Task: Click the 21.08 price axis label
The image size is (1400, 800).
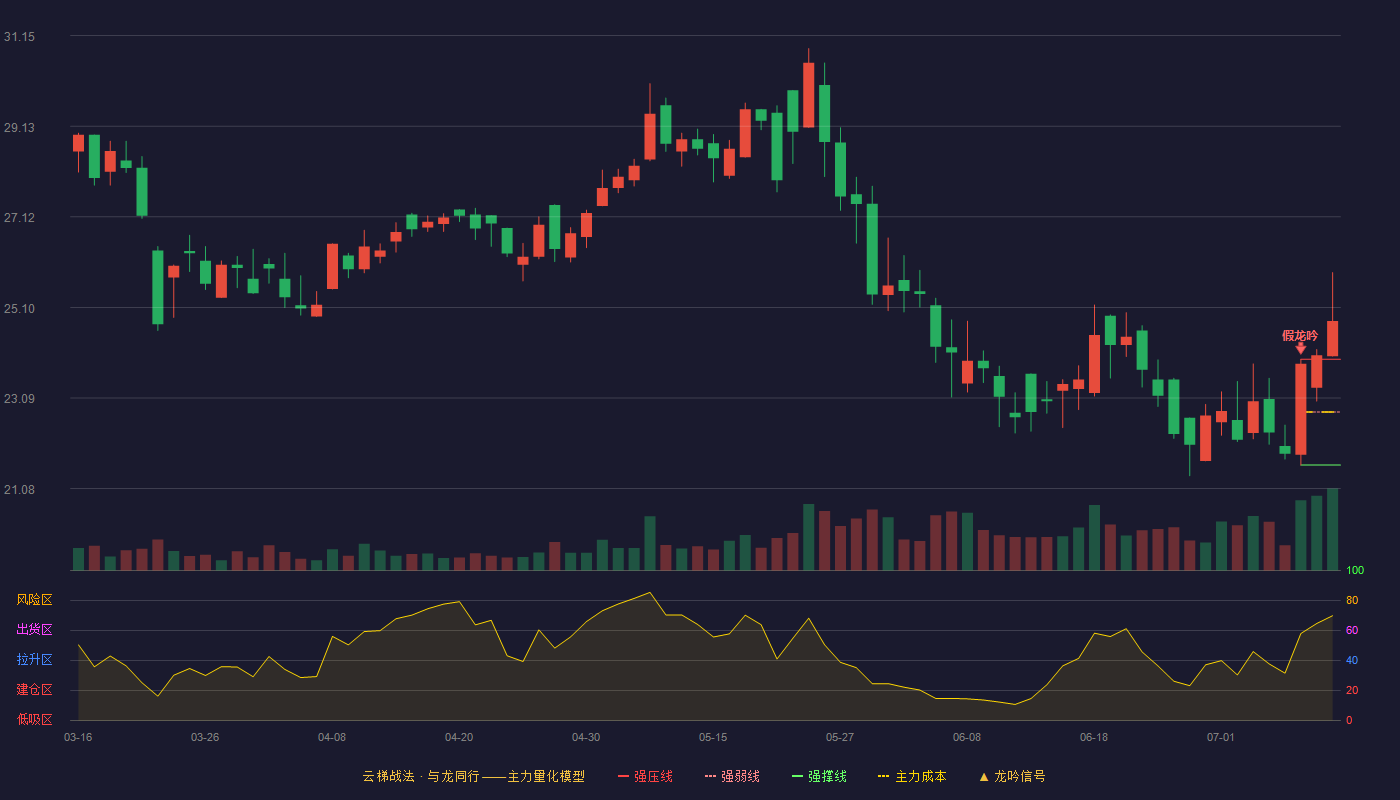Action: tap(19, 490)
